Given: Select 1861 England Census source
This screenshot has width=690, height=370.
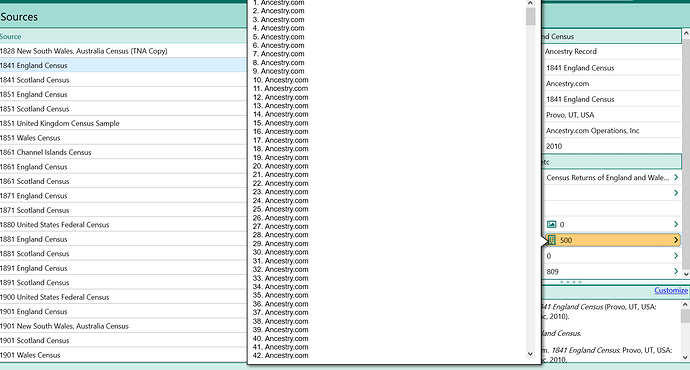Looking at the screenshot, I should click(x=123, y=167).
